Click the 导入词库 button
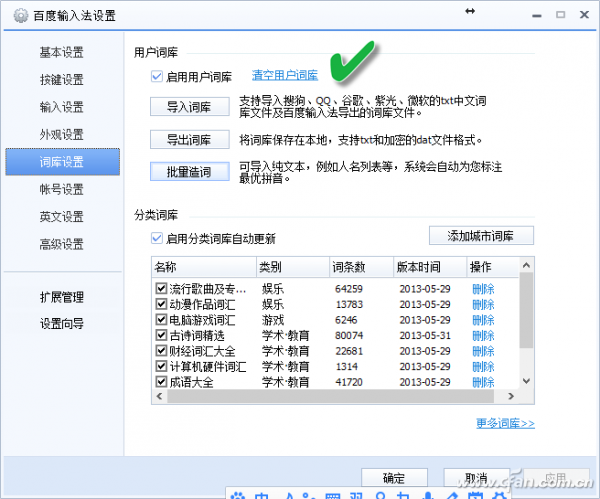This screenshot has height=499, width=600. [x=189, y=107]
